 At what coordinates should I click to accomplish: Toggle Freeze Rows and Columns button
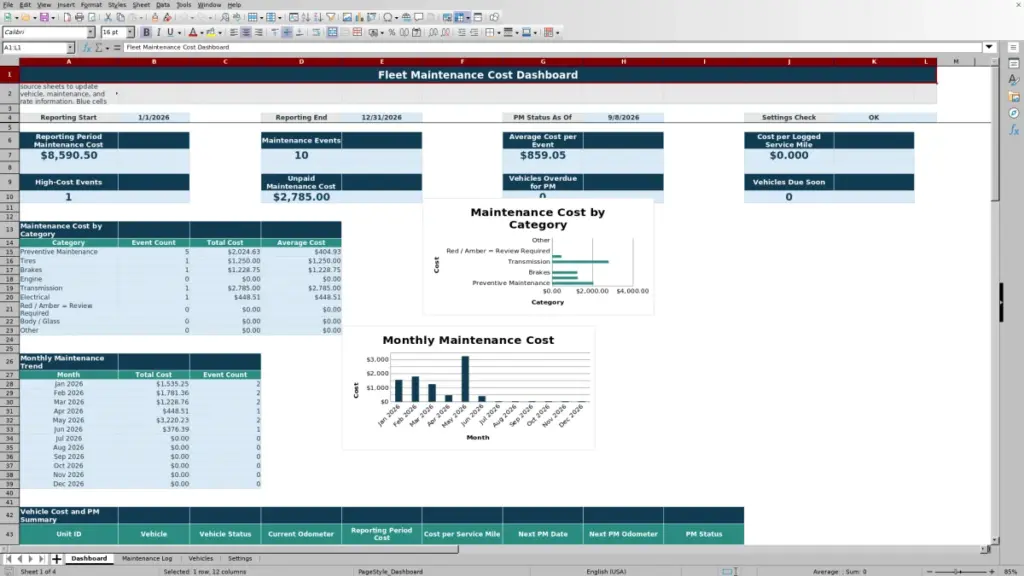click(460, 17)
